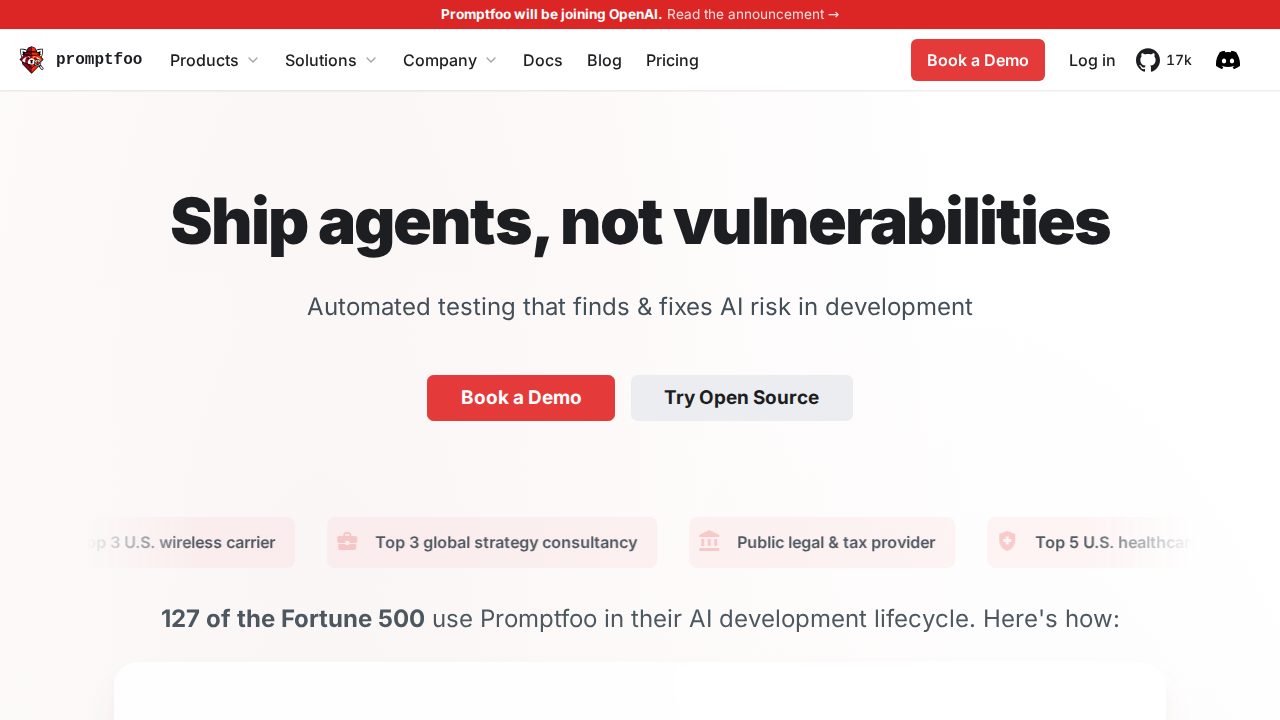Navigate to Pricing in the navbar
Viewport: 1280px width, 720px height.
(x=672, y=60)
